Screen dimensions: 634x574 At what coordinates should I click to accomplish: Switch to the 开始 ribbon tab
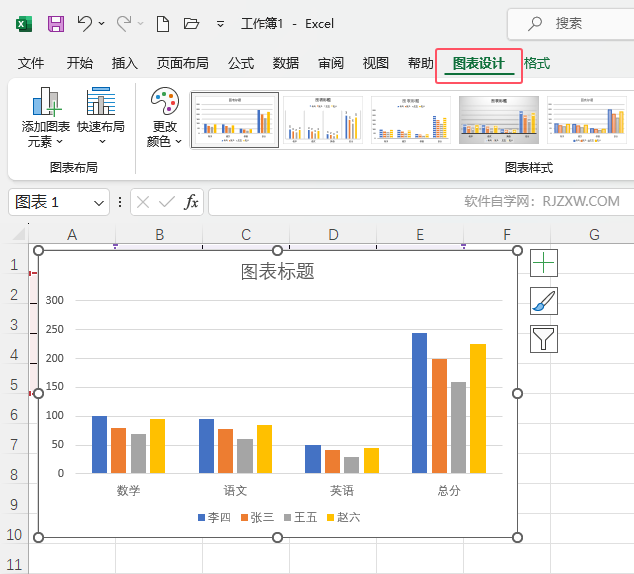pos(79,63)
